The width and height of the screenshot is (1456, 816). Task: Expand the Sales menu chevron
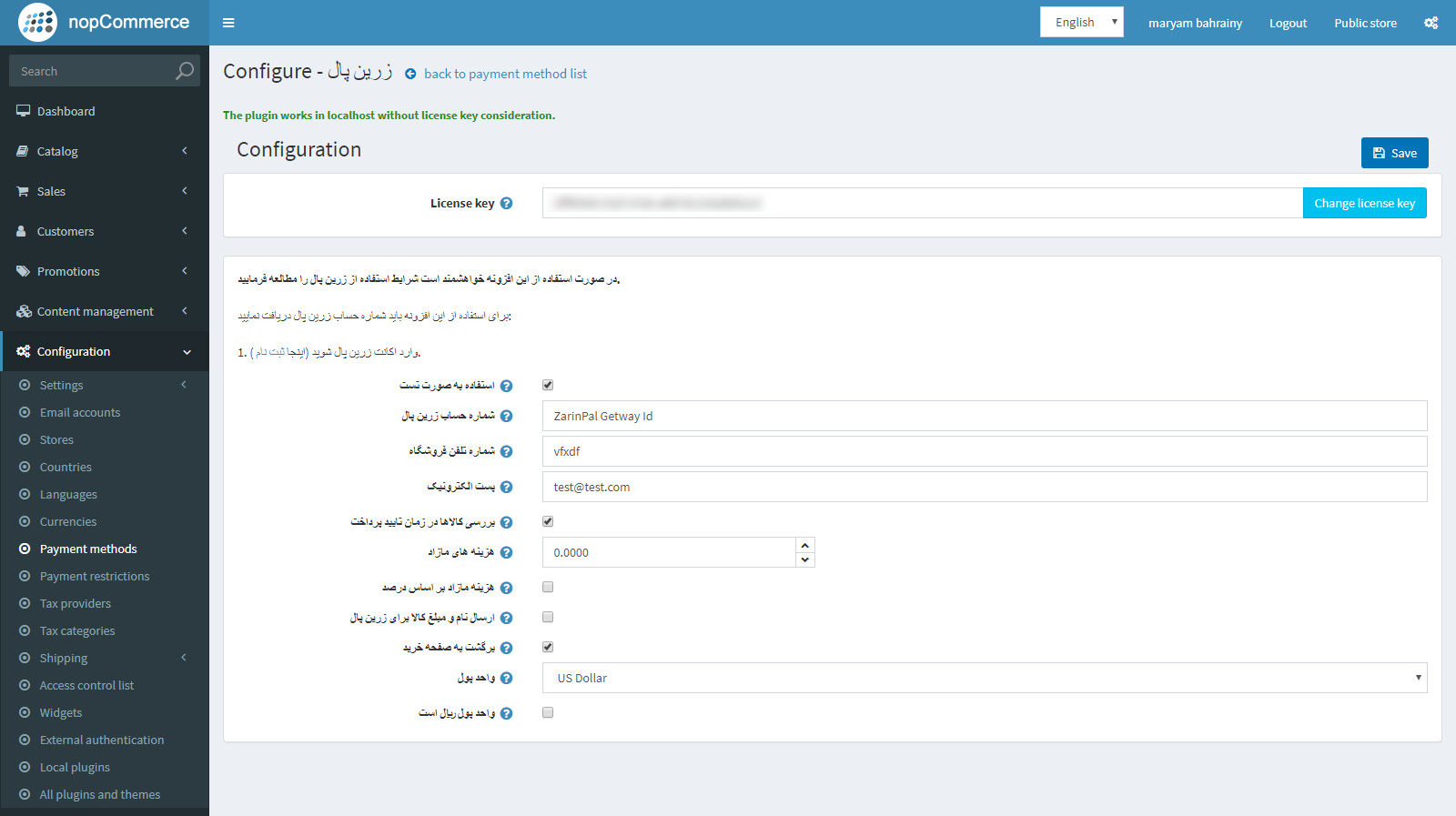[185, 191]
